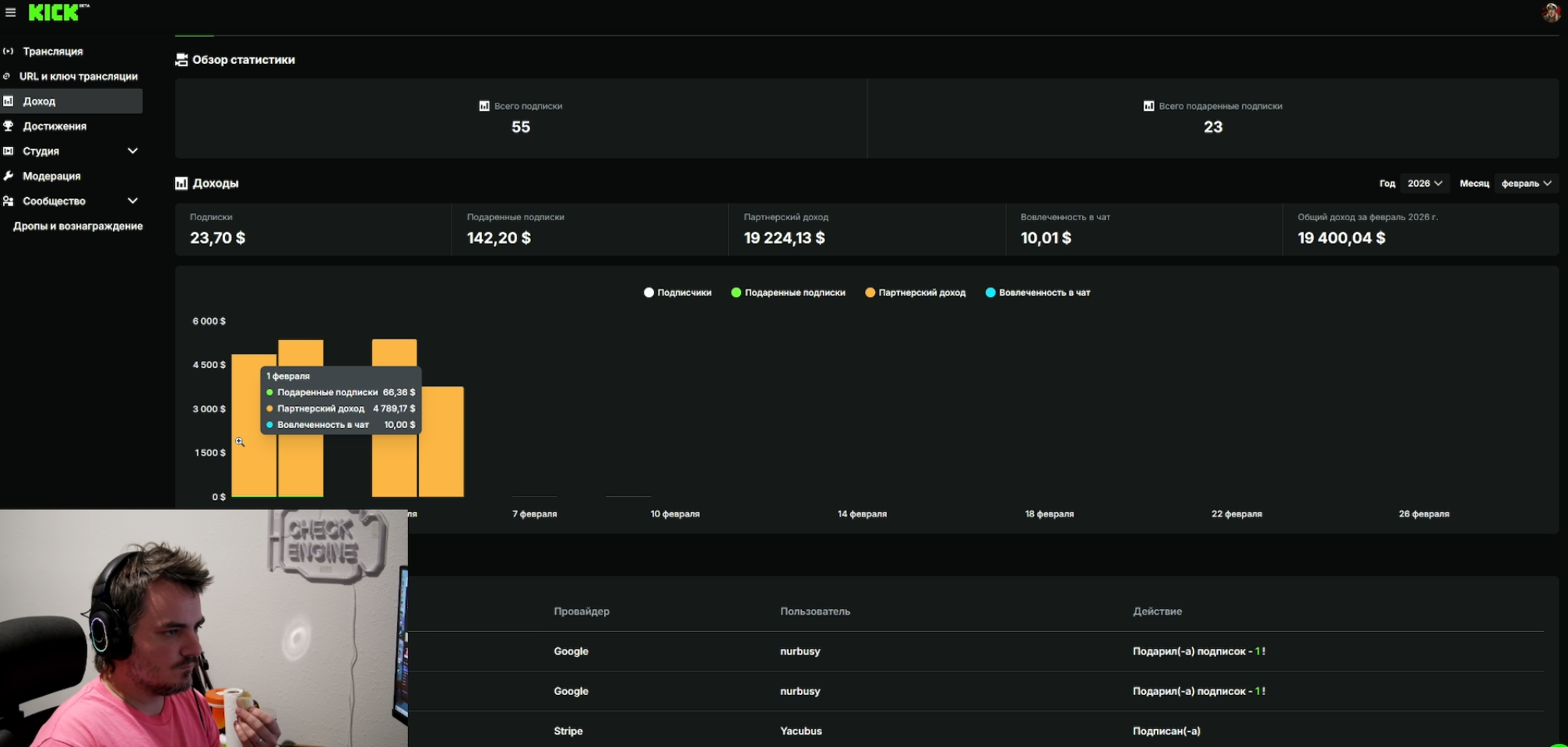Open the profile avatar at top right
1568x747 pixels.
tap(1550, 12)
